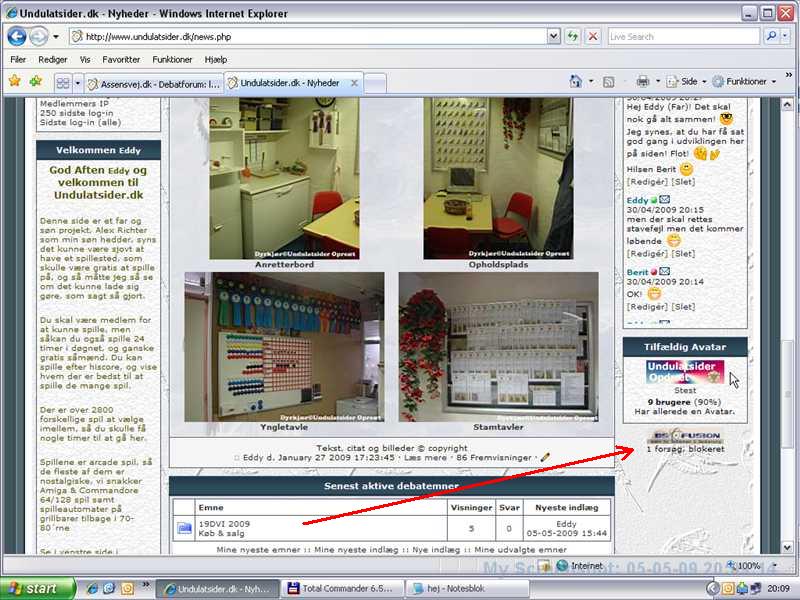Open the Filer menu
Image resolution: width=800 pixels, height=600 pixels.
pos(18,60)
